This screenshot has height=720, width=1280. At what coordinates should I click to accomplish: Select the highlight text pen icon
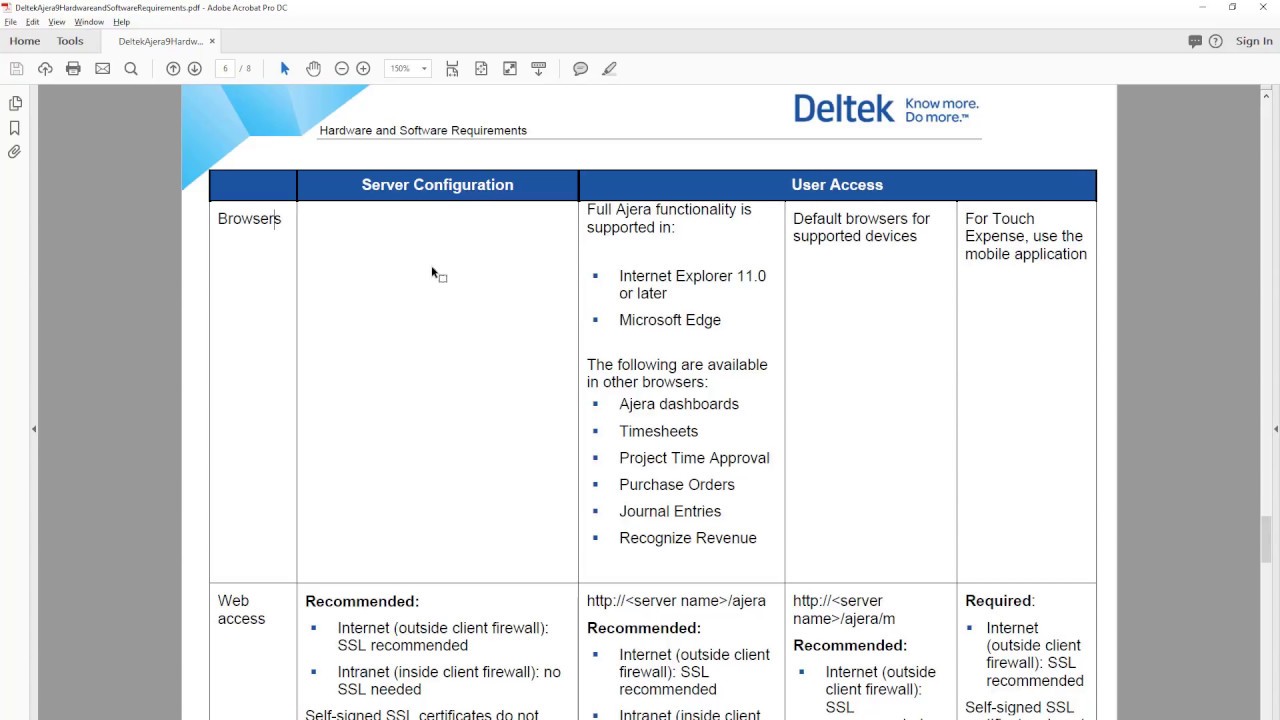coord(609,69)
